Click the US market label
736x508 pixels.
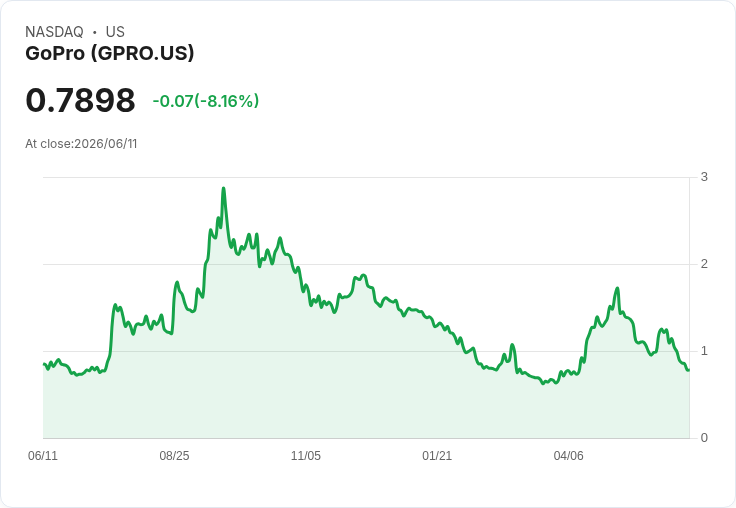(x=115, y=32)
